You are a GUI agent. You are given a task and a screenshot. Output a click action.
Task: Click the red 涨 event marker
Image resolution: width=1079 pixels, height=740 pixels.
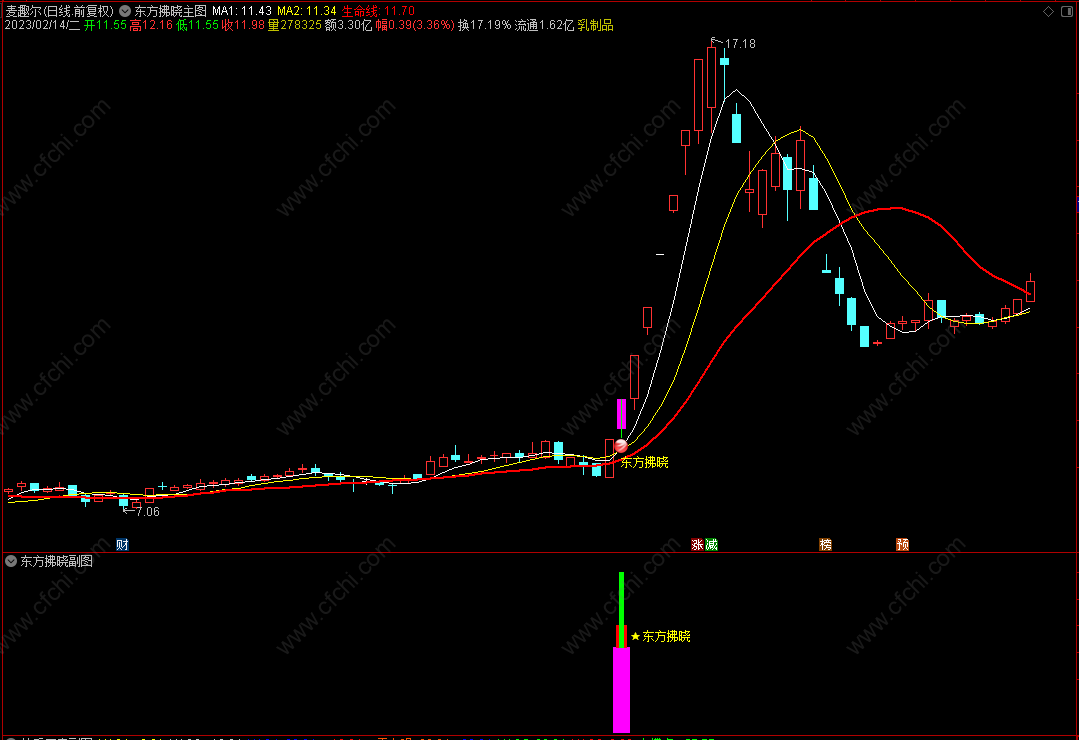(698, 545)
